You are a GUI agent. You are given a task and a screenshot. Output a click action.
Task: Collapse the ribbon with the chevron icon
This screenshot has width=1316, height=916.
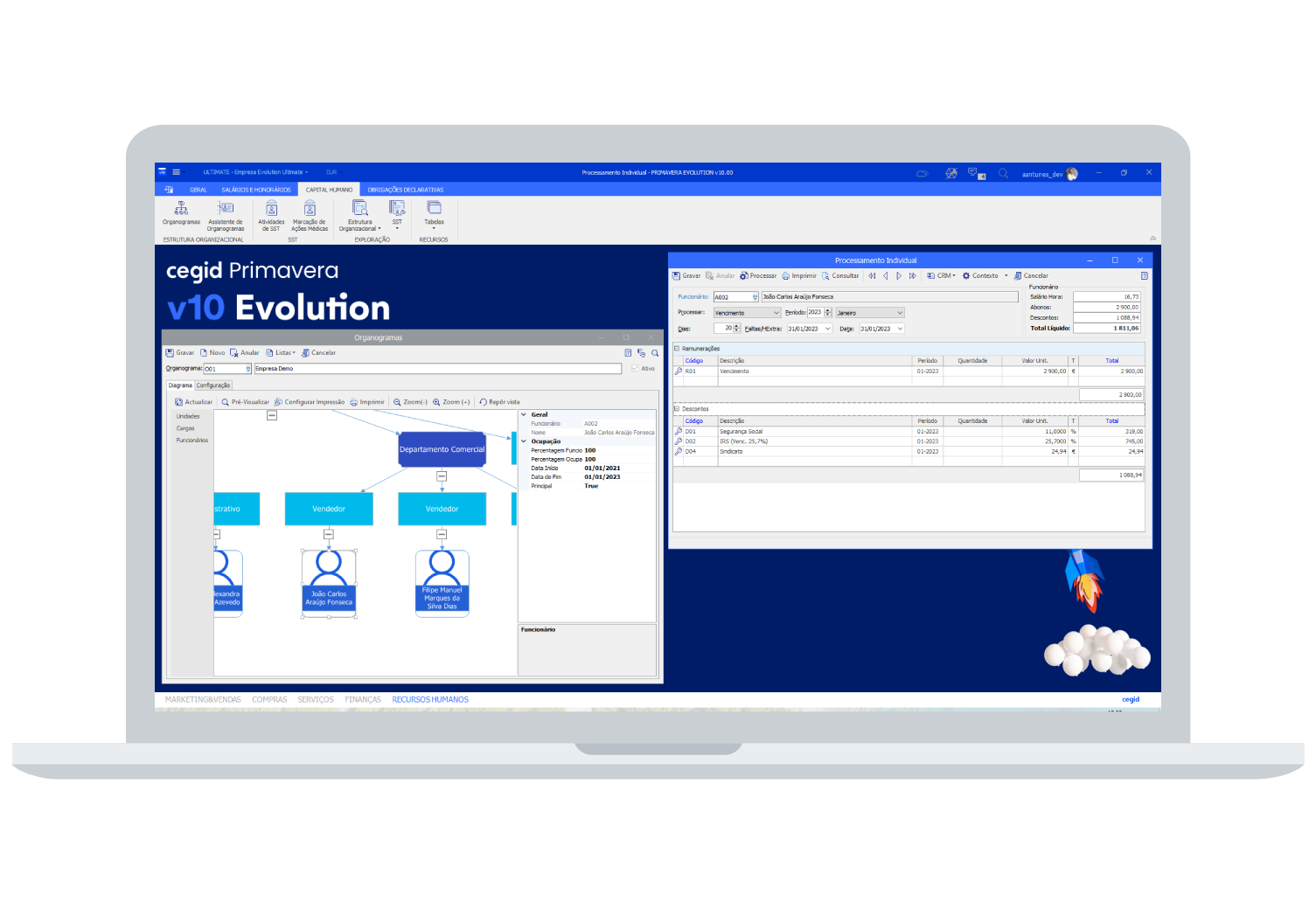[x=1152, y=238]
